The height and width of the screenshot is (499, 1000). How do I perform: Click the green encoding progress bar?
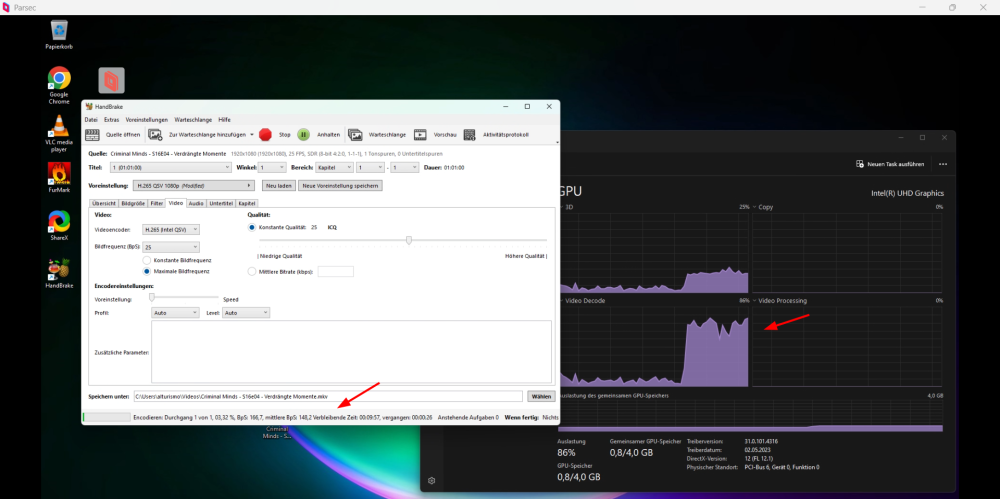[x=107, y=417]
